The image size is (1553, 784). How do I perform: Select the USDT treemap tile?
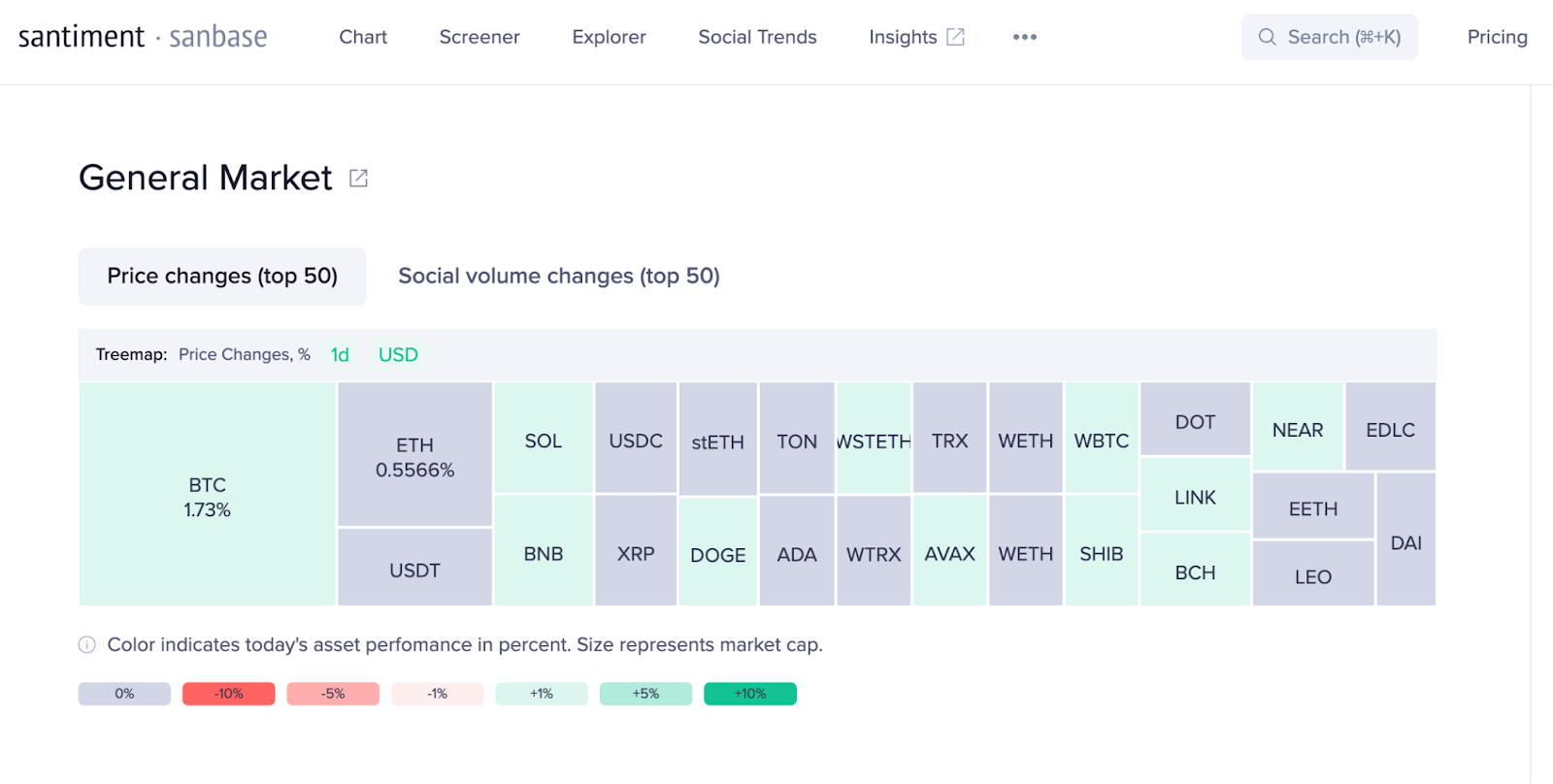414,568
